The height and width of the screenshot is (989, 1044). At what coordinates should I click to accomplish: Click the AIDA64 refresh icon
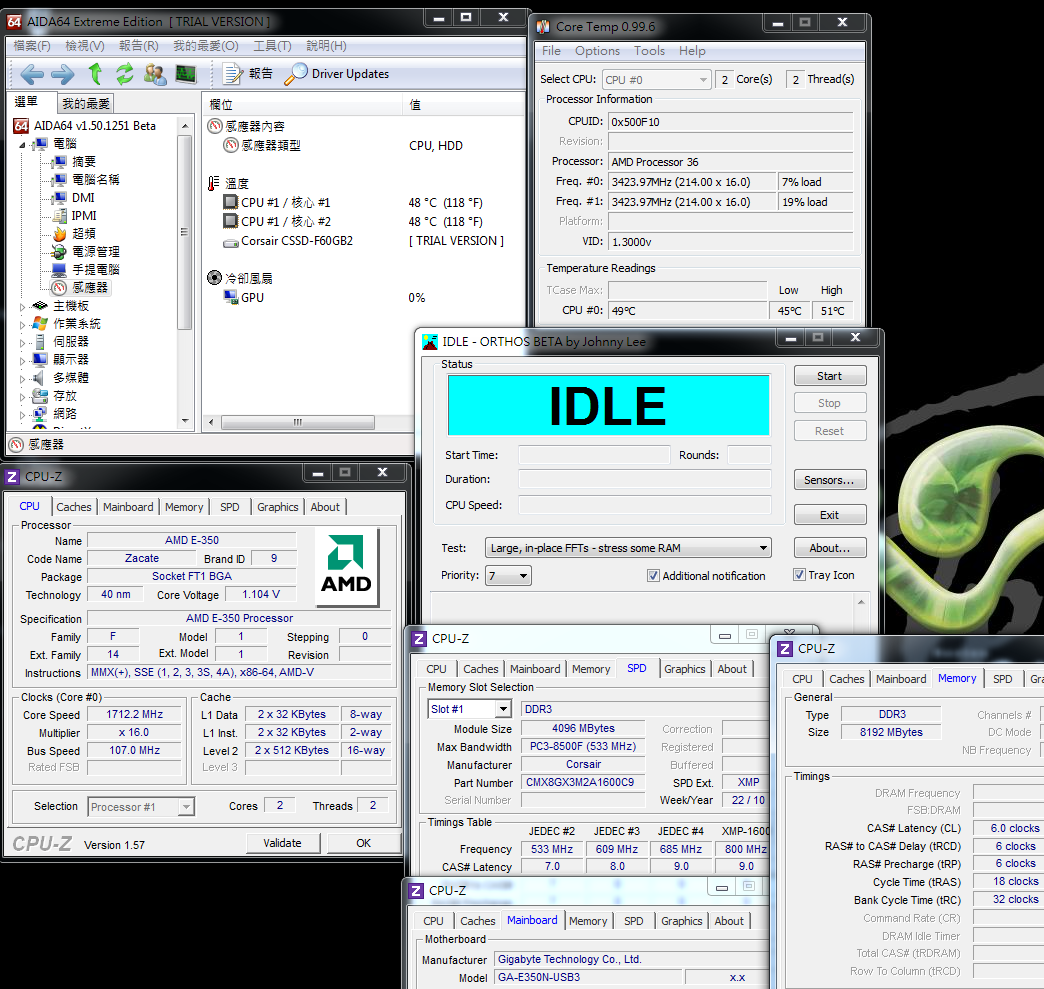tap(125, 74)
